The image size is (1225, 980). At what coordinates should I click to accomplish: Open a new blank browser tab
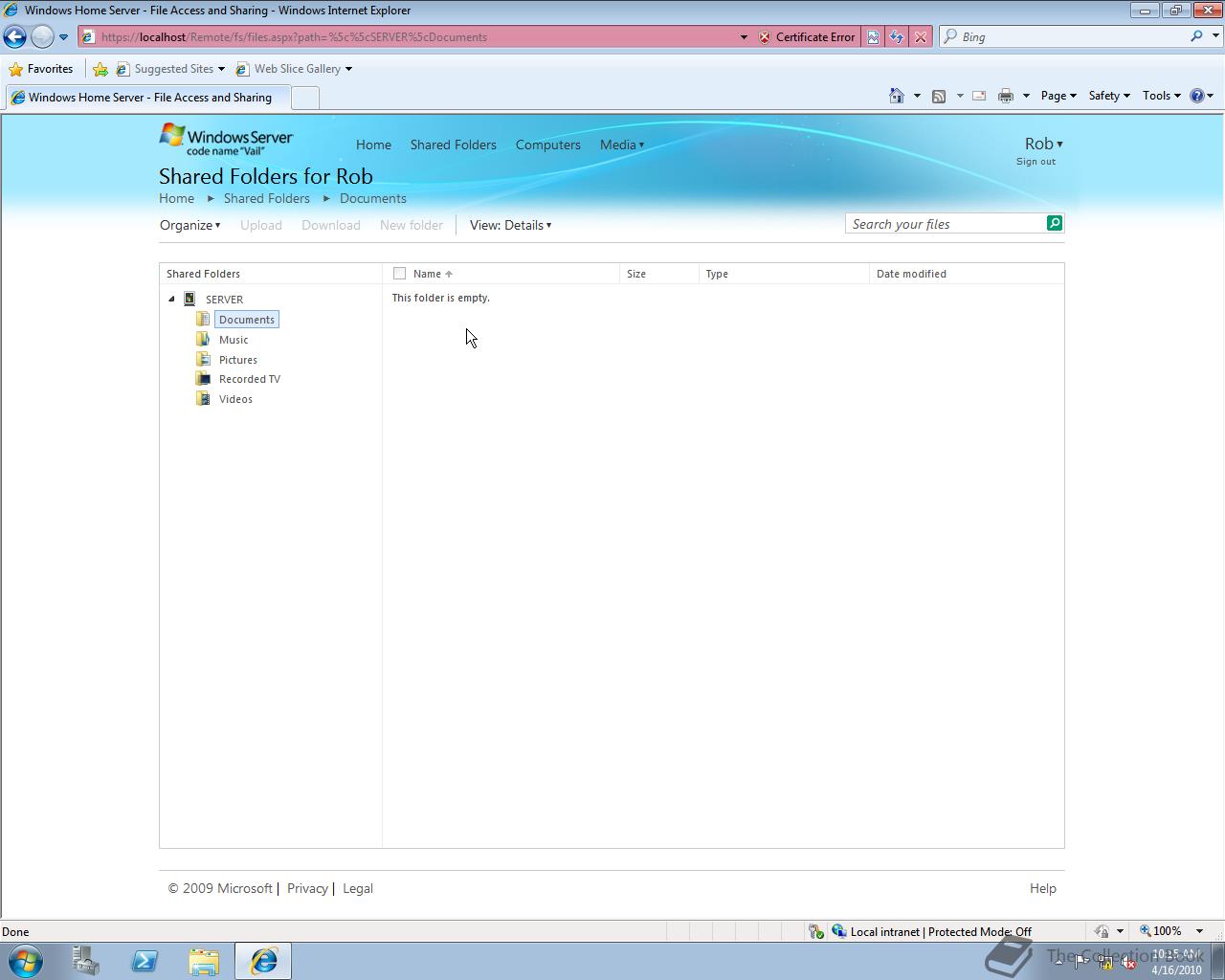(x=304, y=97)
